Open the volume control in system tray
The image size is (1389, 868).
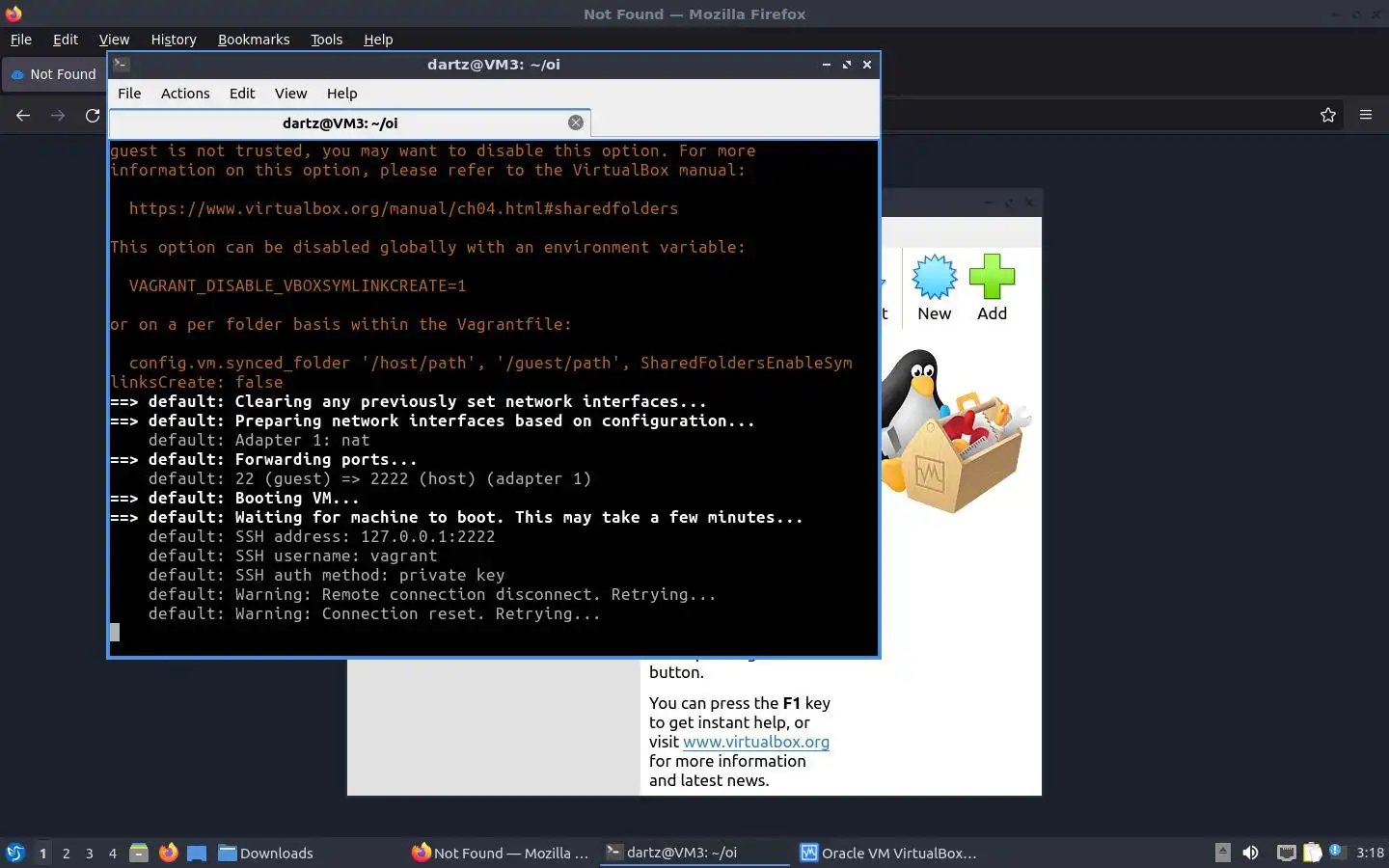click(x=1250, y=853)
